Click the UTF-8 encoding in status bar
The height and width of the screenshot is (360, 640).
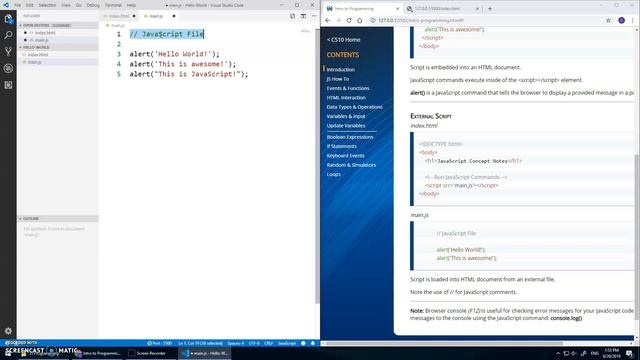coord(254,343)
